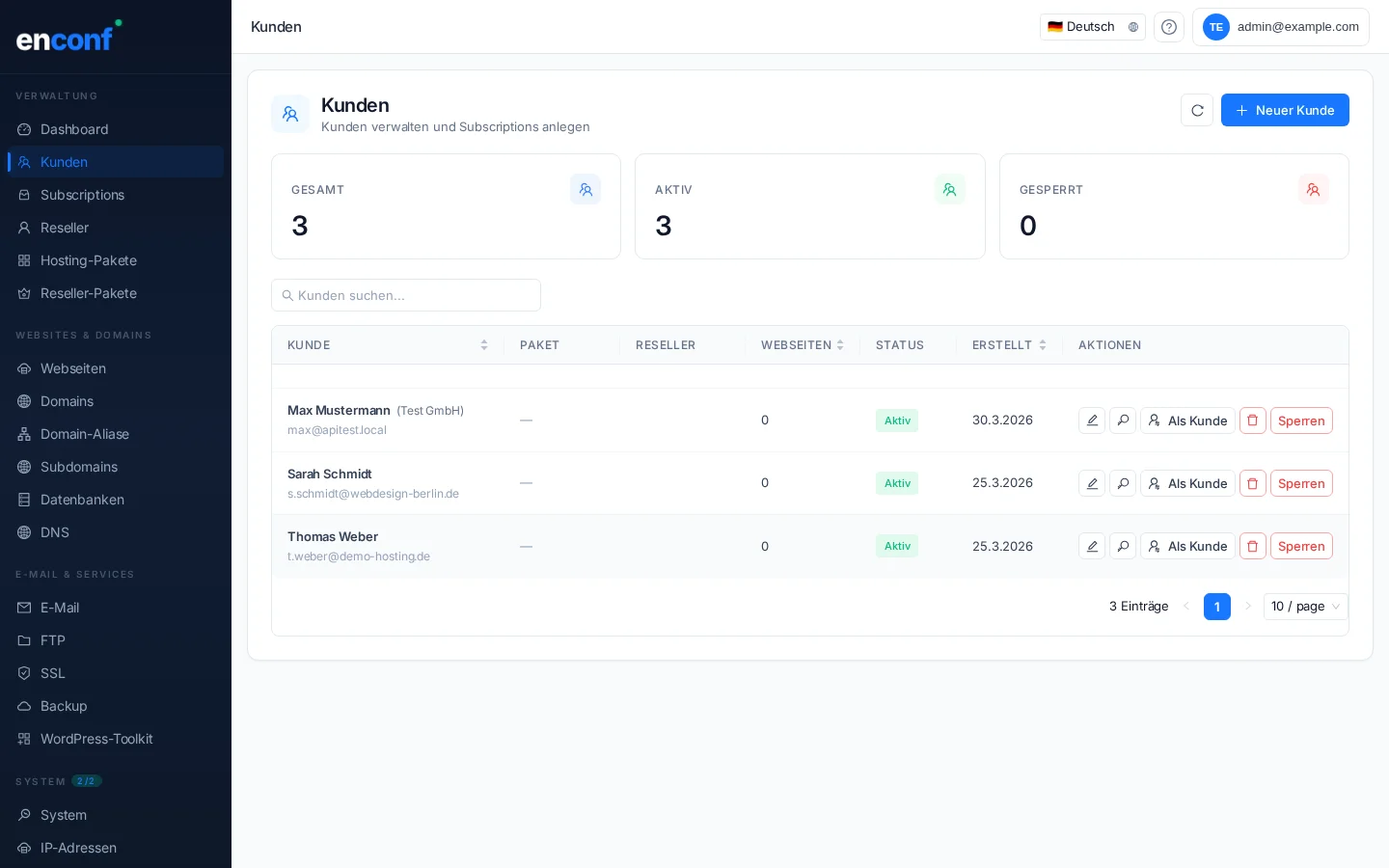
Task: Click the enconf logo
Action: click(x=68, y=37)
